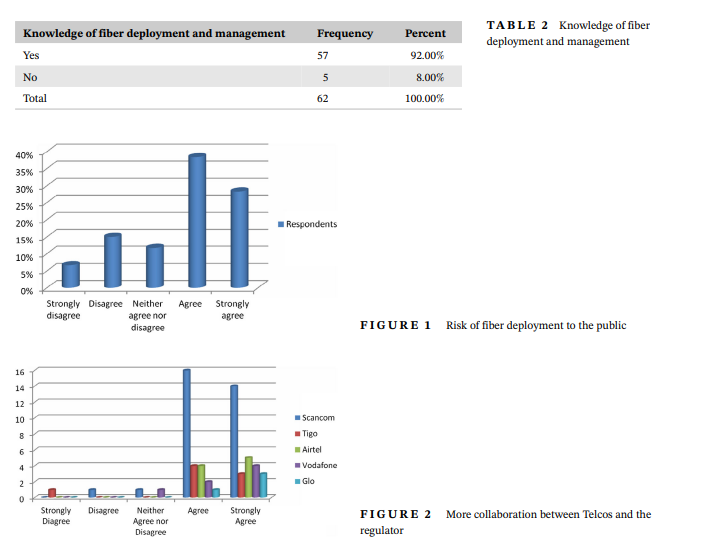
Task: Click the 'Vodafone' legend text
Action: click(320, 466)
